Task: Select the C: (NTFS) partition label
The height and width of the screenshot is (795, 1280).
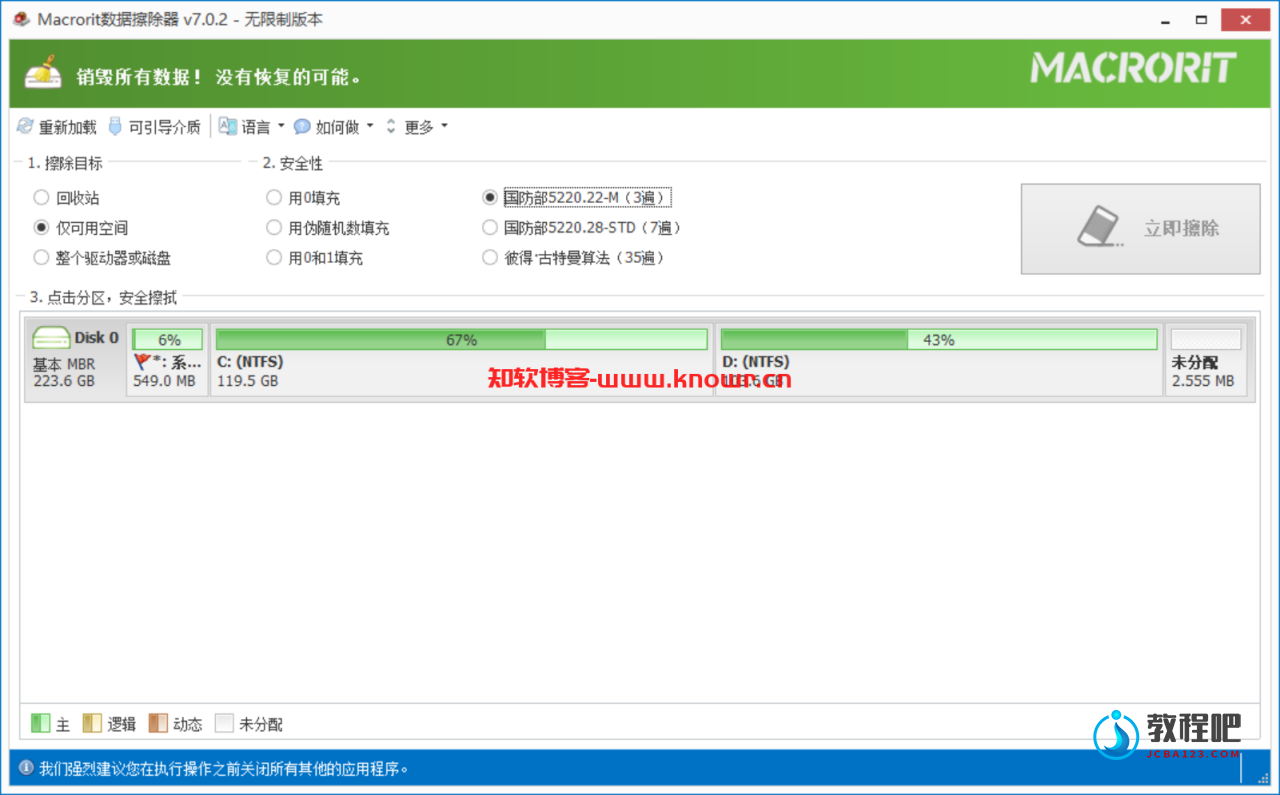Action: point(250,362)
